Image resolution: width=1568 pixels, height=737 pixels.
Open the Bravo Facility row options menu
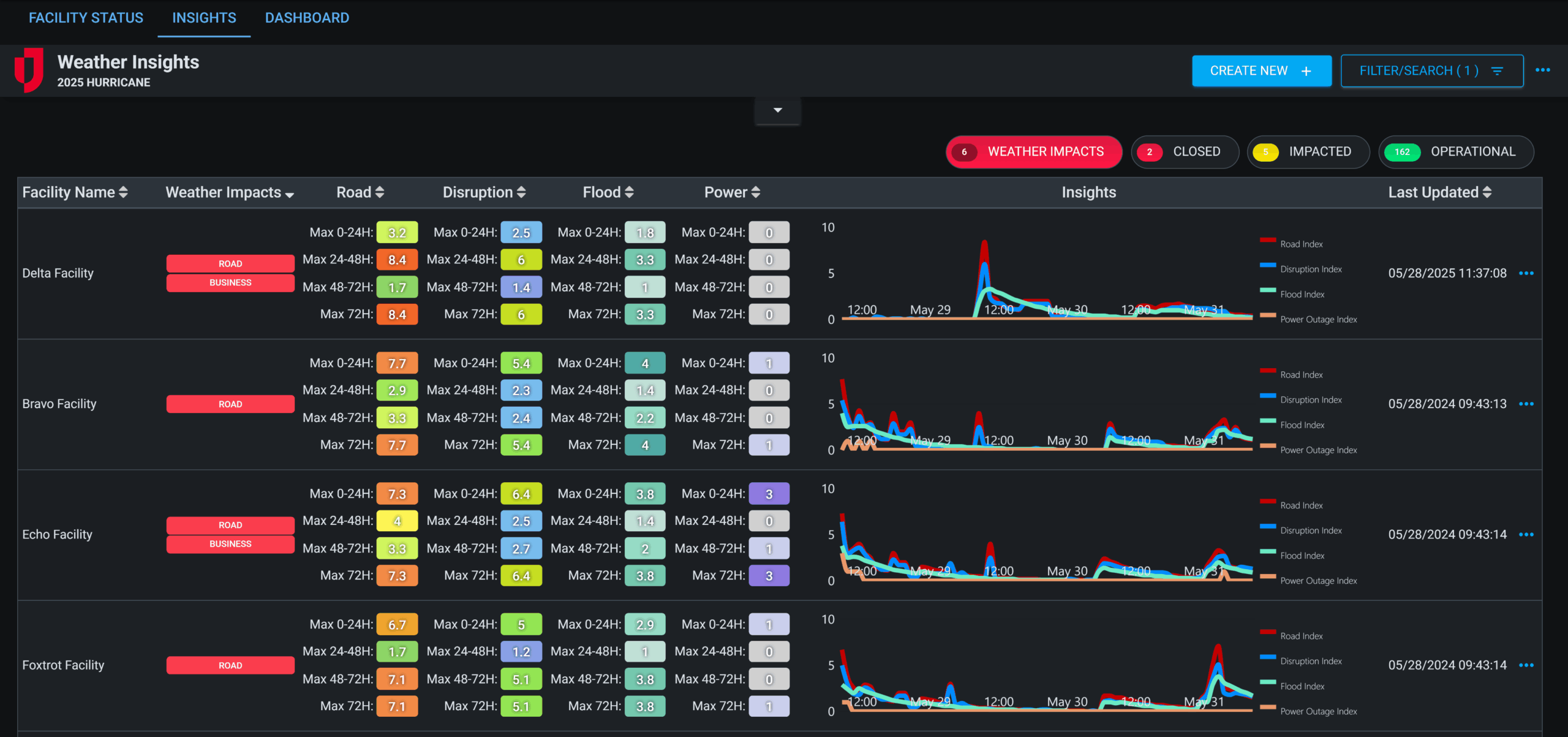1526,404
